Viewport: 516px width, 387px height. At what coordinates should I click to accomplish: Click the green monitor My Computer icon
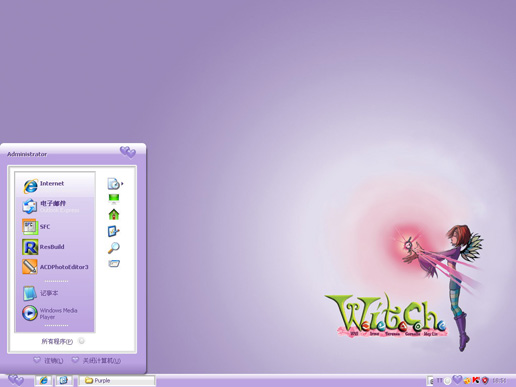114,199
